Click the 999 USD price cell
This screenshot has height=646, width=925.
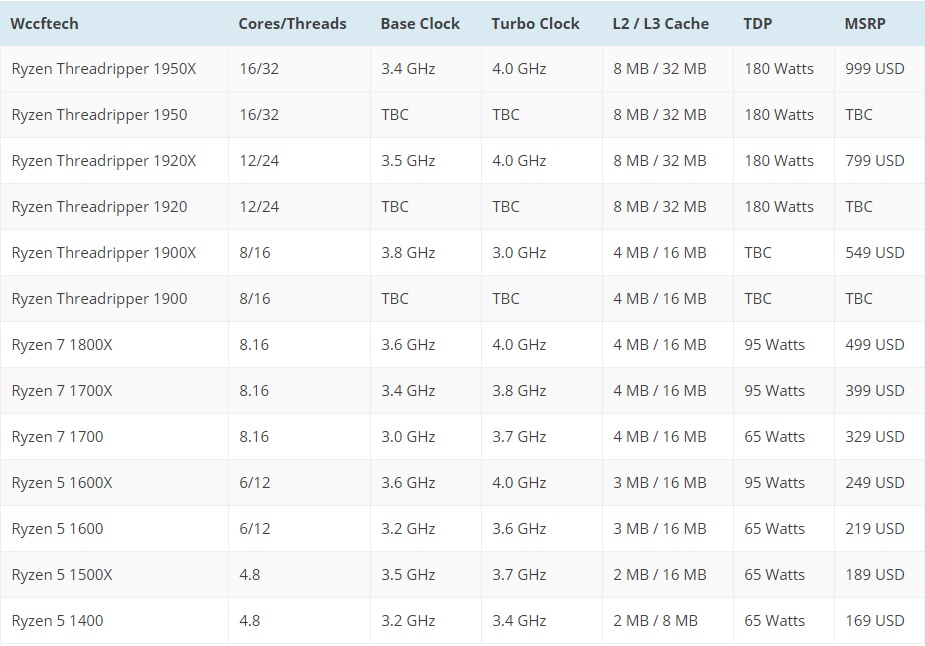874,69
